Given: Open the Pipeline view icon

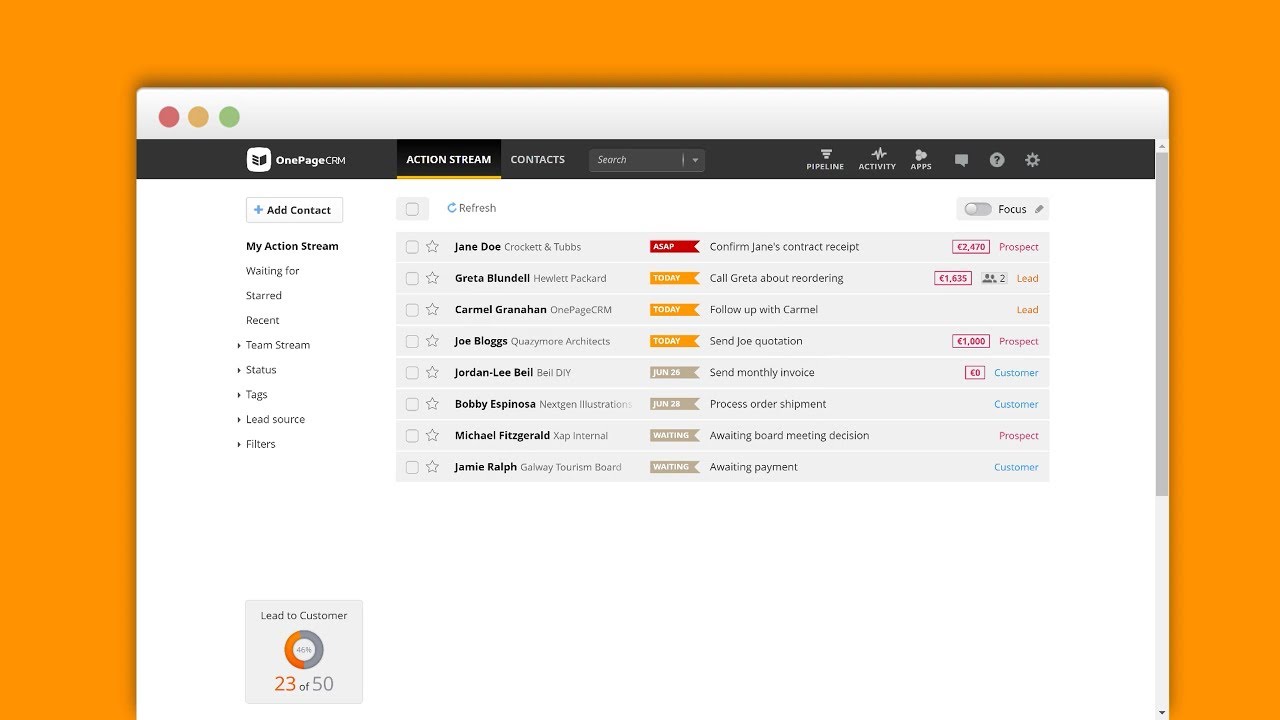Looking at the screenshot, I should 825,159.
